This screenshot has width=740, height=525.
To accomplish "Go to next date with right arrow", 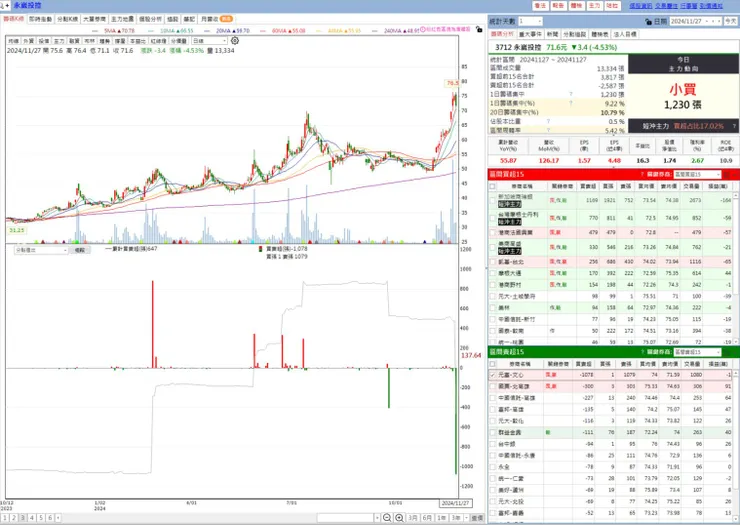I will coord(719,22).
